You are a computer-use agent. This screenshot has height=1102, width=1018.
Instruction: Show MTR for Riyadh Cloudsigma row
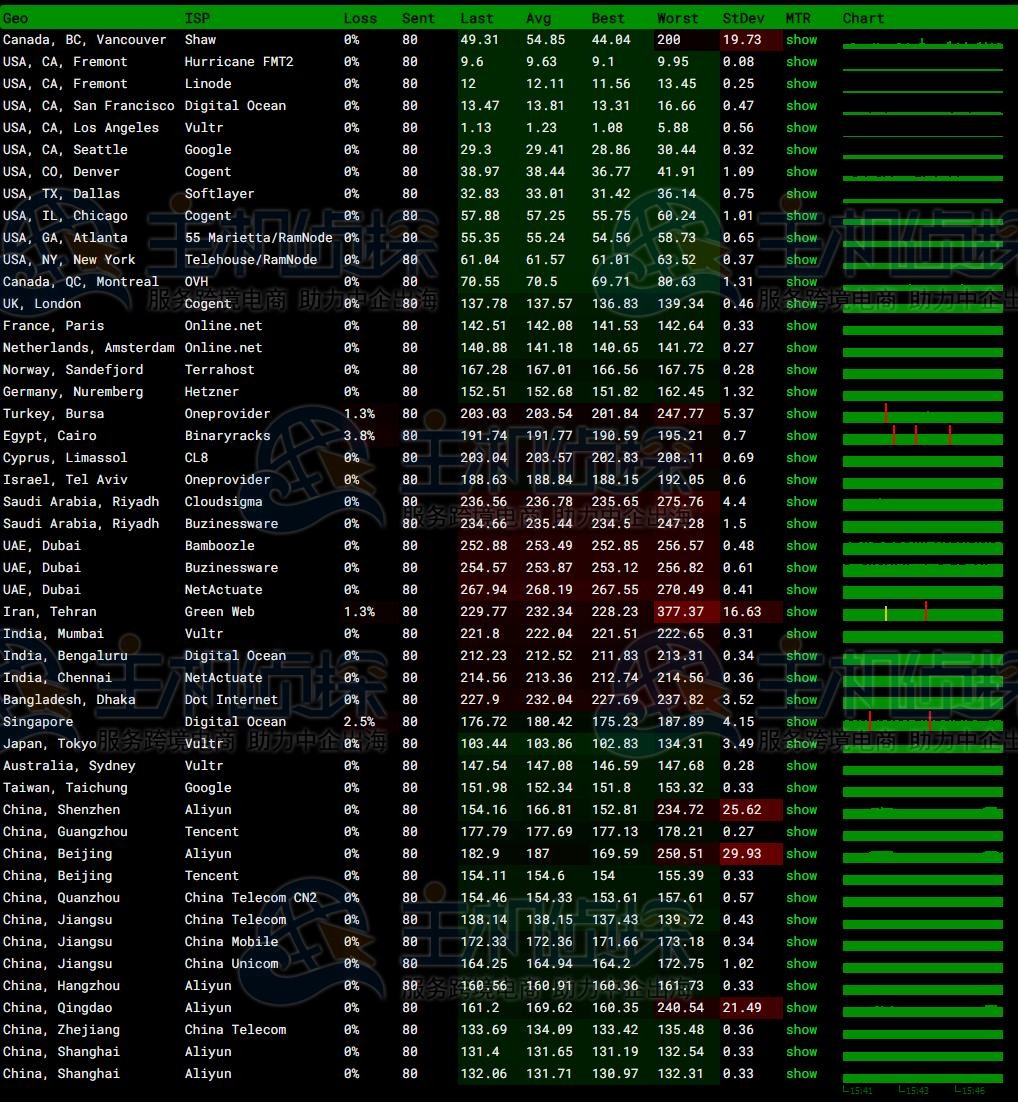801,502
